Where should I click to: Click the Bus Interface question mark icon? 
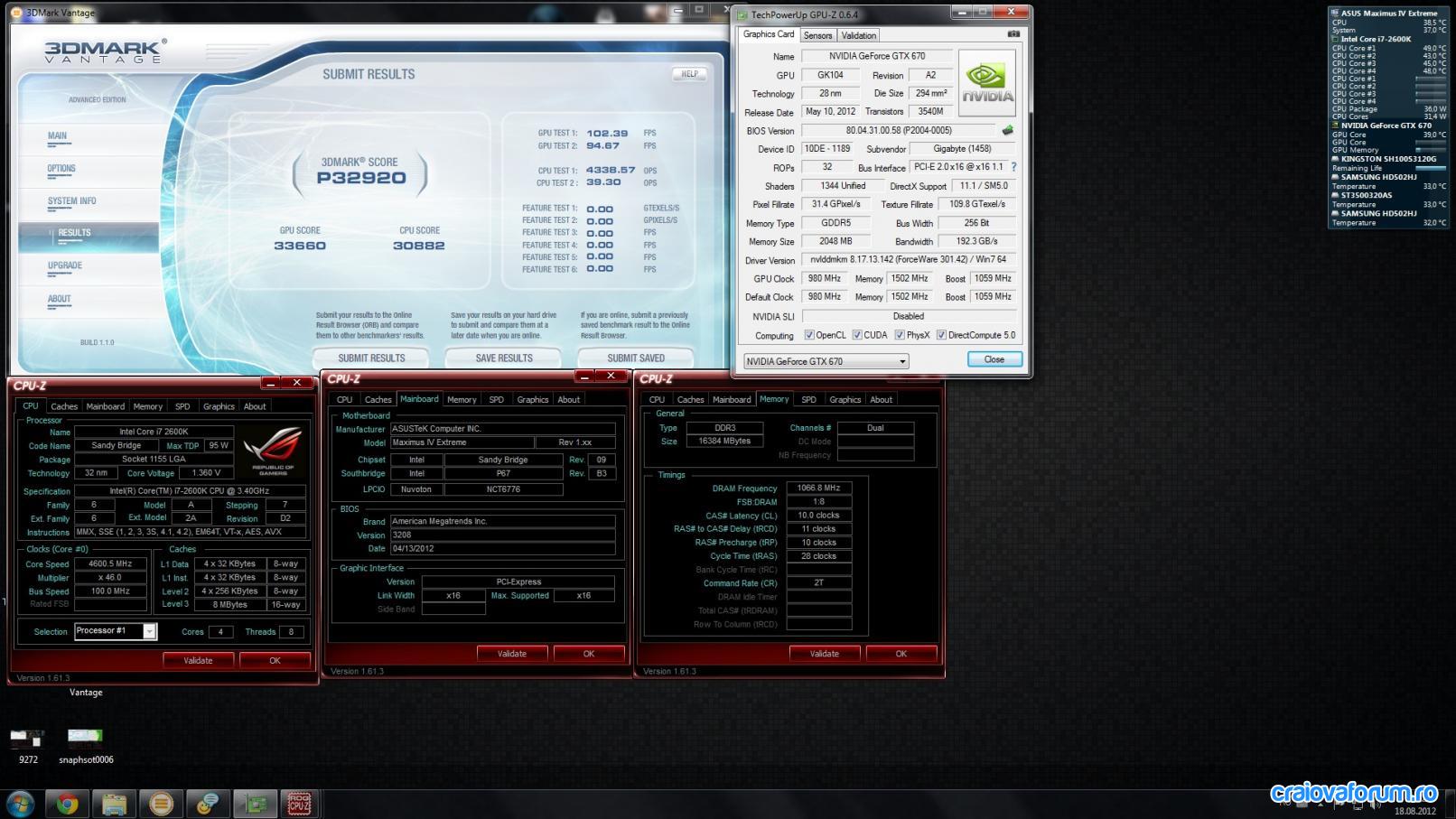coord(1013,167)
